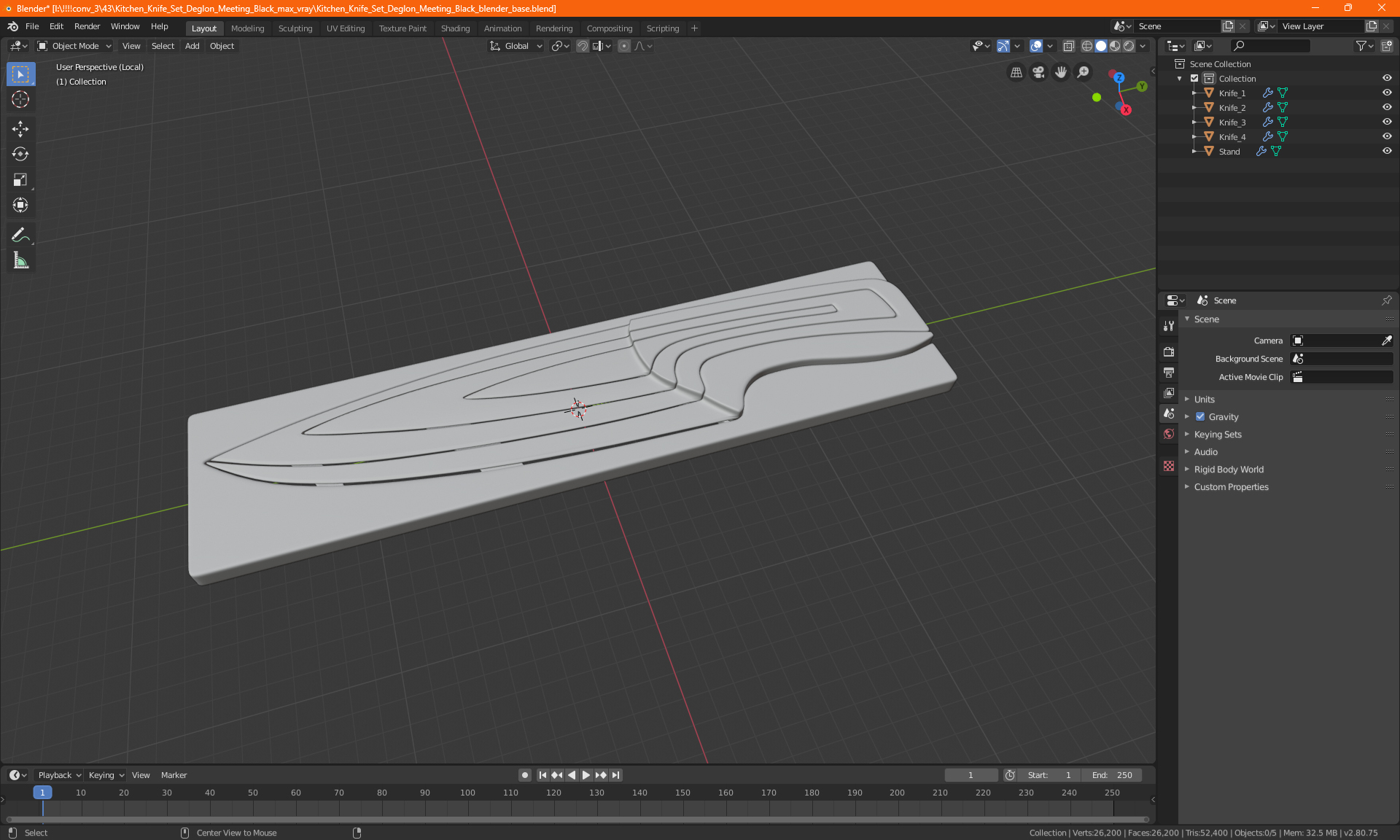
Task: Toggle the Gravity checkbox
Action: point(1200,417)
